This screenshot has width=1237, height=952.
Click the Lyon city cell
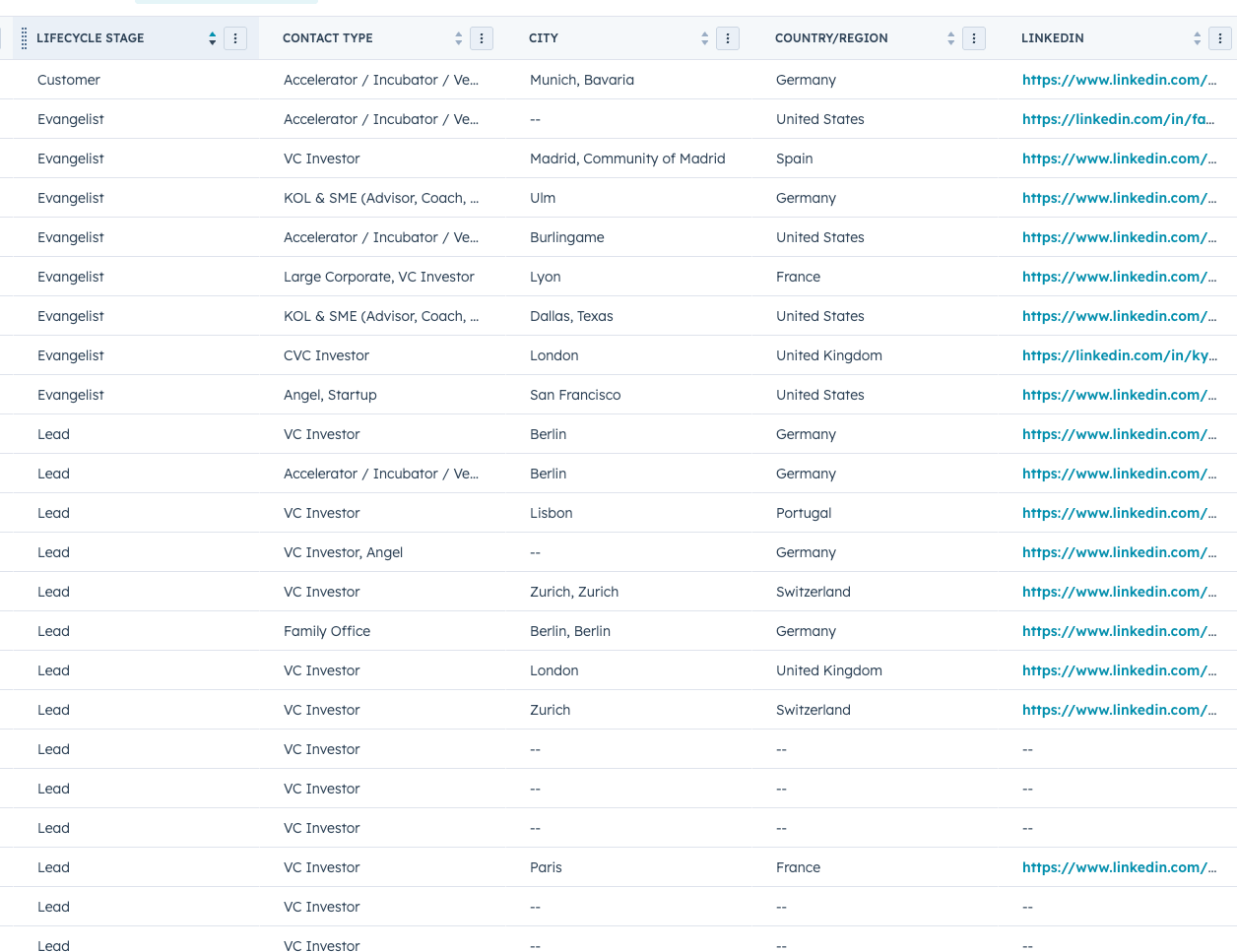(546, 277)
